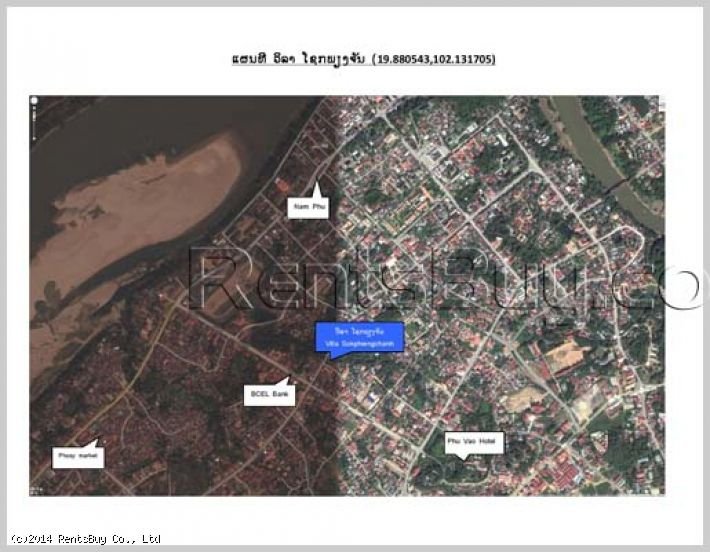This screenshot has height=552, width=710.
Task: Select the Phosy market callout
Action: pos(78,458)
